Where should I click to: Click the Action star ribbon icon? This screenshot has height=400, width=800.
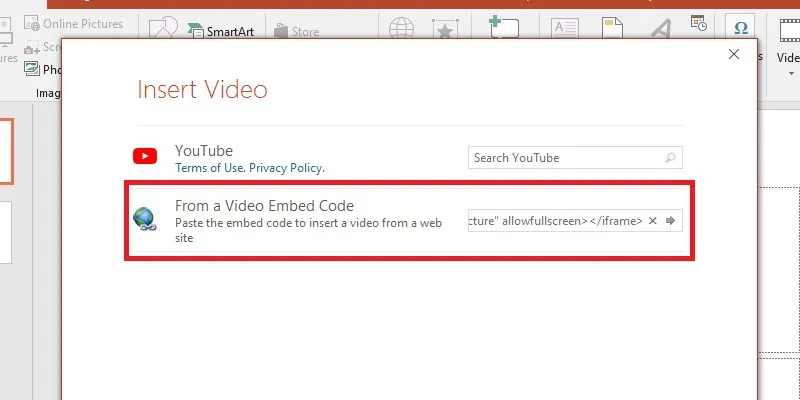coord(445,29)
